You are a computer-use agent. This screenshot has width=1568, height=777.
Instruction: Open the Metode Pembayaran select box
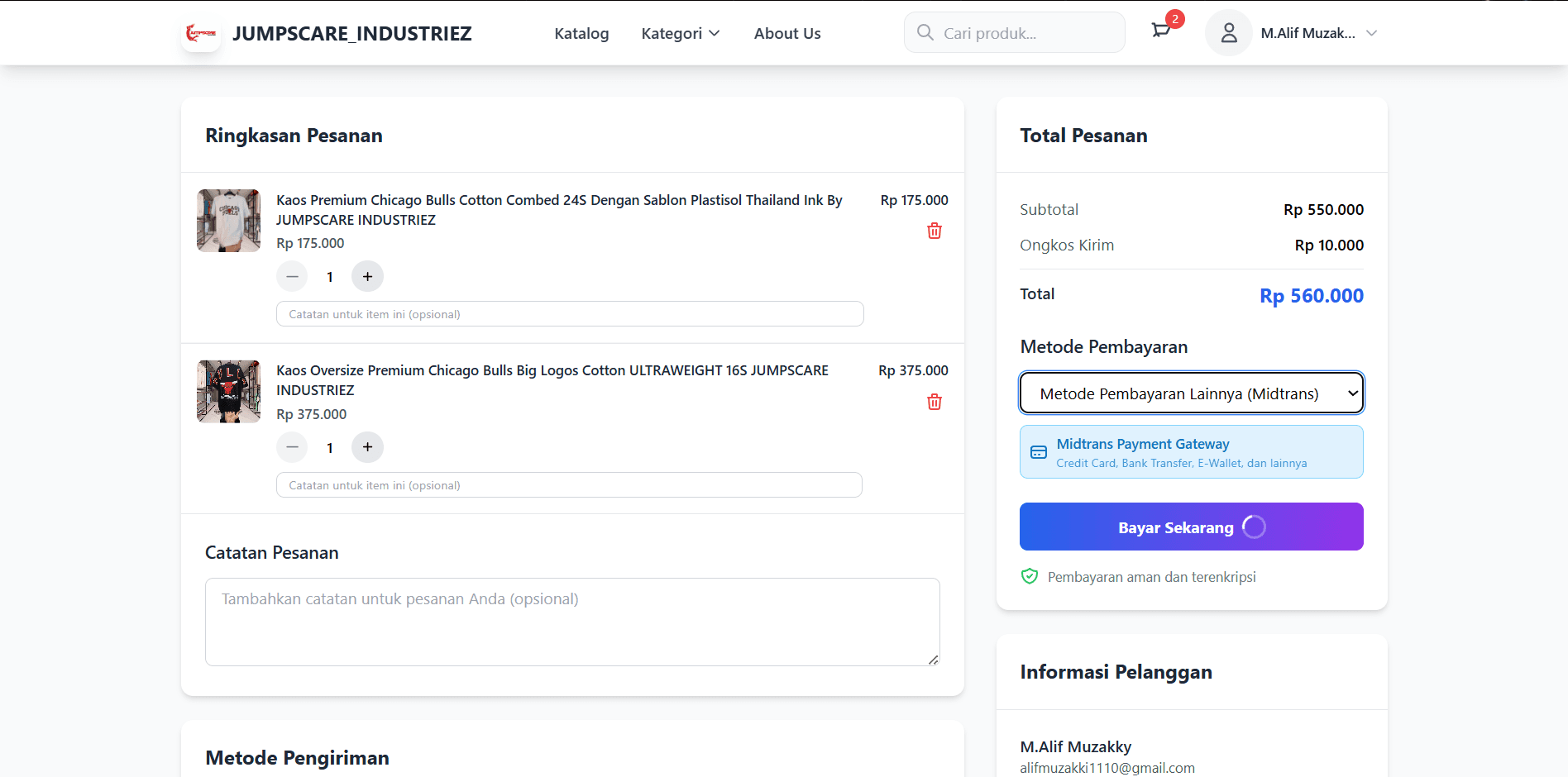1192,393
